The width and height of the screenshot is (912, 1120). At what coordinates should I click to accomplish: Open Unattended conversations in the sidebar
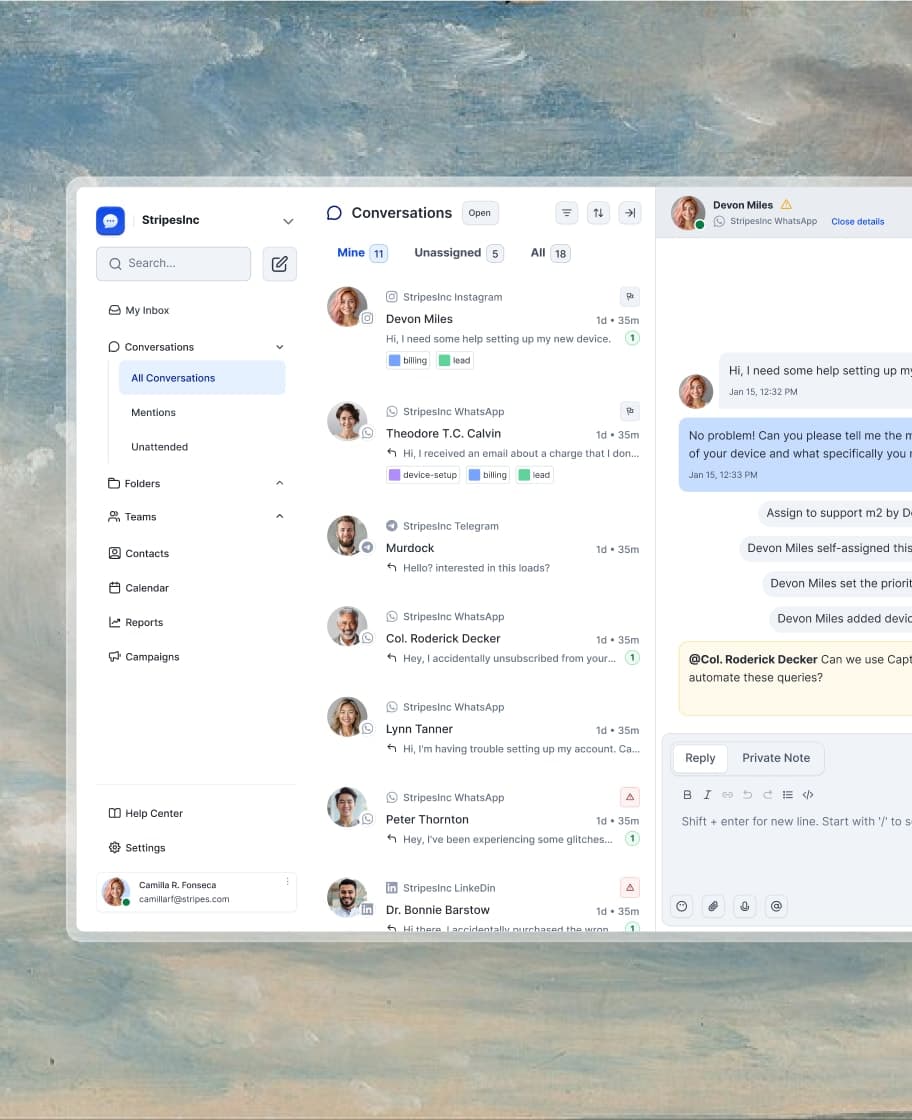(x=159, y=446)
